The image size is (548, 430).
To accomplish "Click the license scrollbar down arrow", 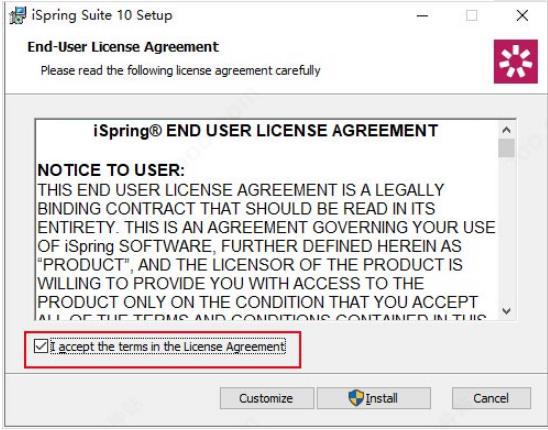I will (x=506, y=310).
